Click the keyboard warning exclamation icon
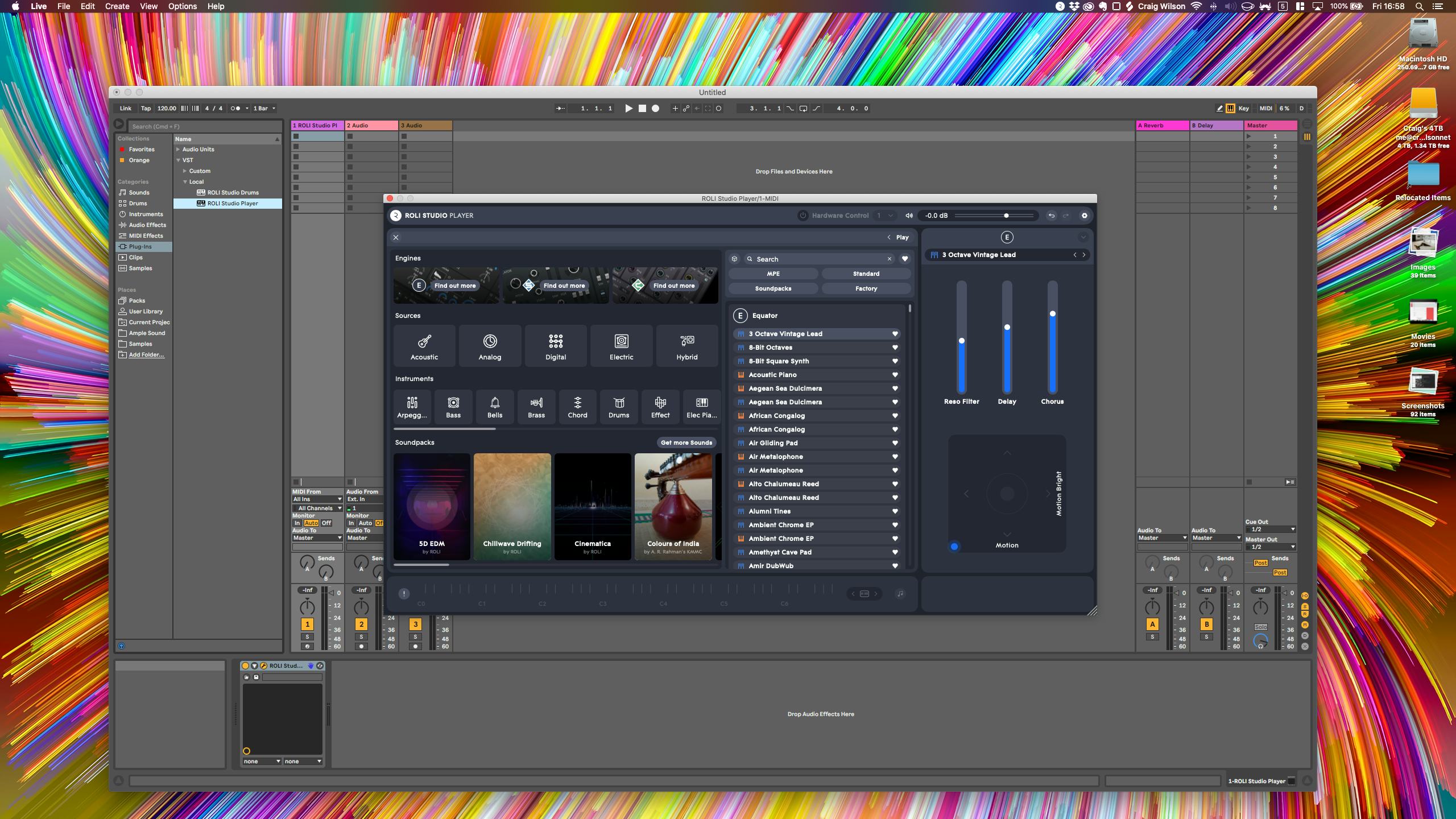 pyautogui.click(x=404, y=594)
